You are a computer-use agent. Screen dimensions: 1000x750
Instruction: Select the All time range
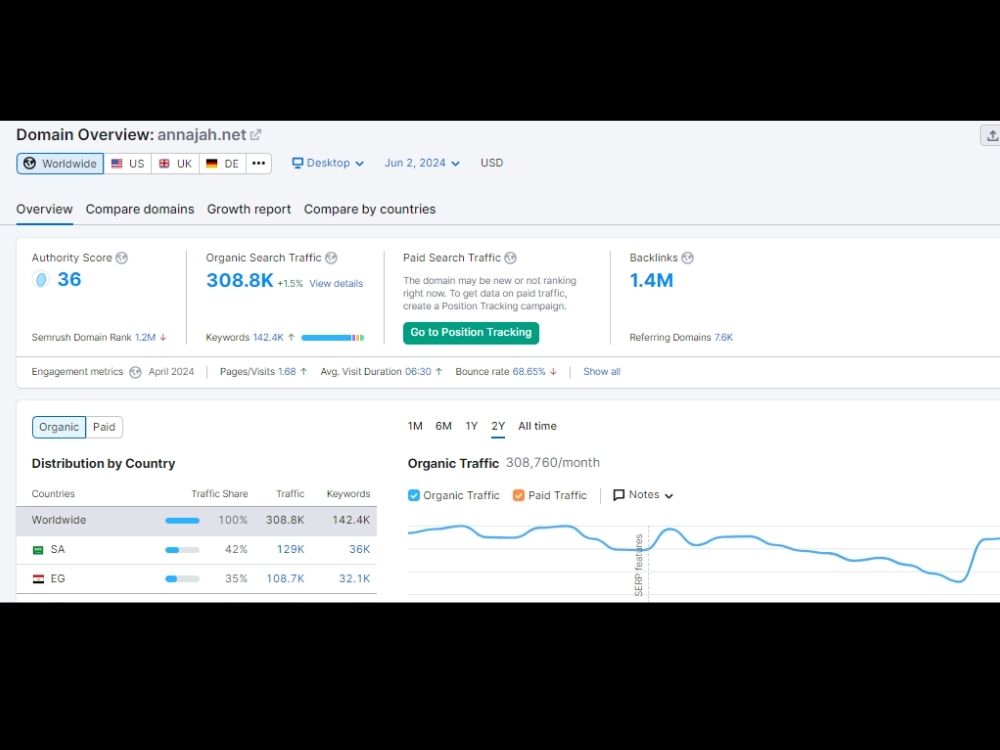(537, 426)
